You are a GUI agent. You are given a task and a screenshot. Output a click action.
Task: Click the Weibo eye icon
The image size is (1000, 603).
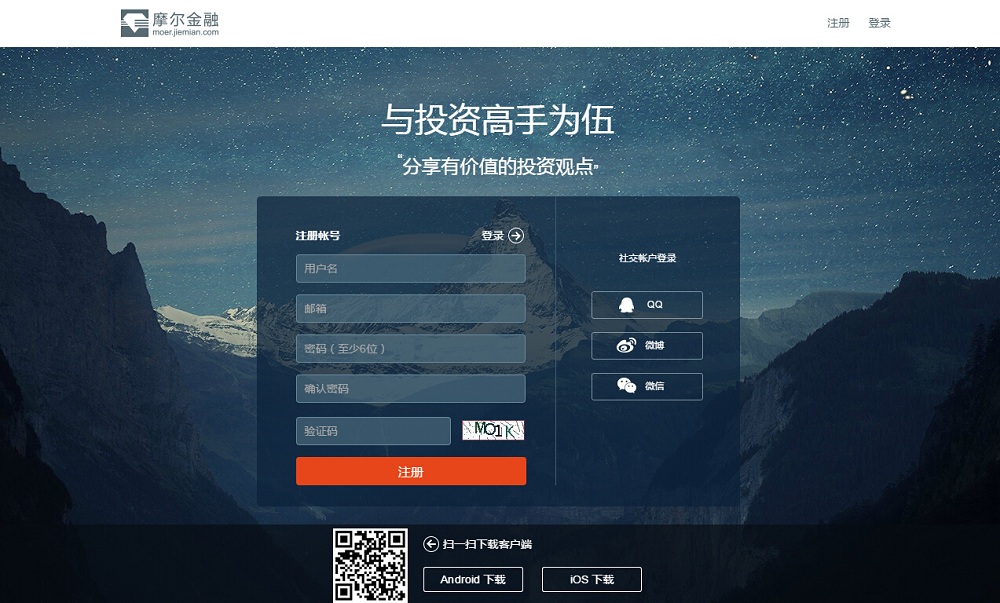(626, 345)
